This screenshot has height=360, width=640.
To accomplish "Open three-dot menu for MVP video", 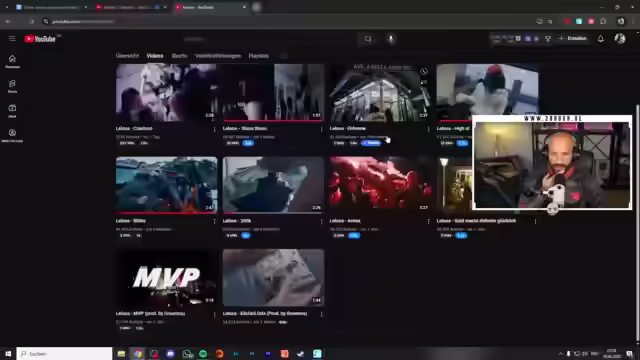I will pos(214,314).
